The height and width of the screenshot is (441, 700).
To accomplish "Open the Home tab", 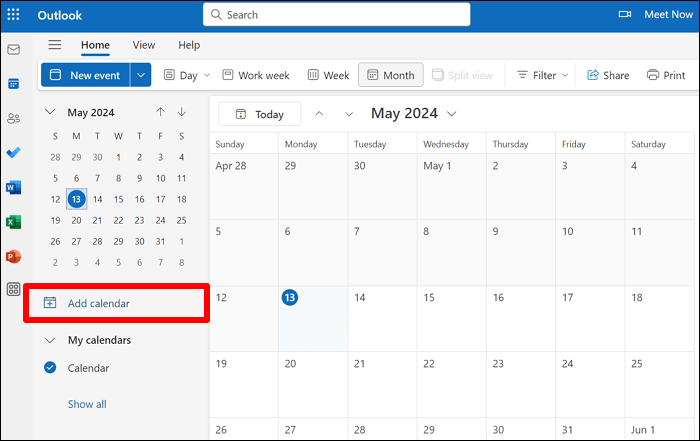I will click(x=95, y=45).
